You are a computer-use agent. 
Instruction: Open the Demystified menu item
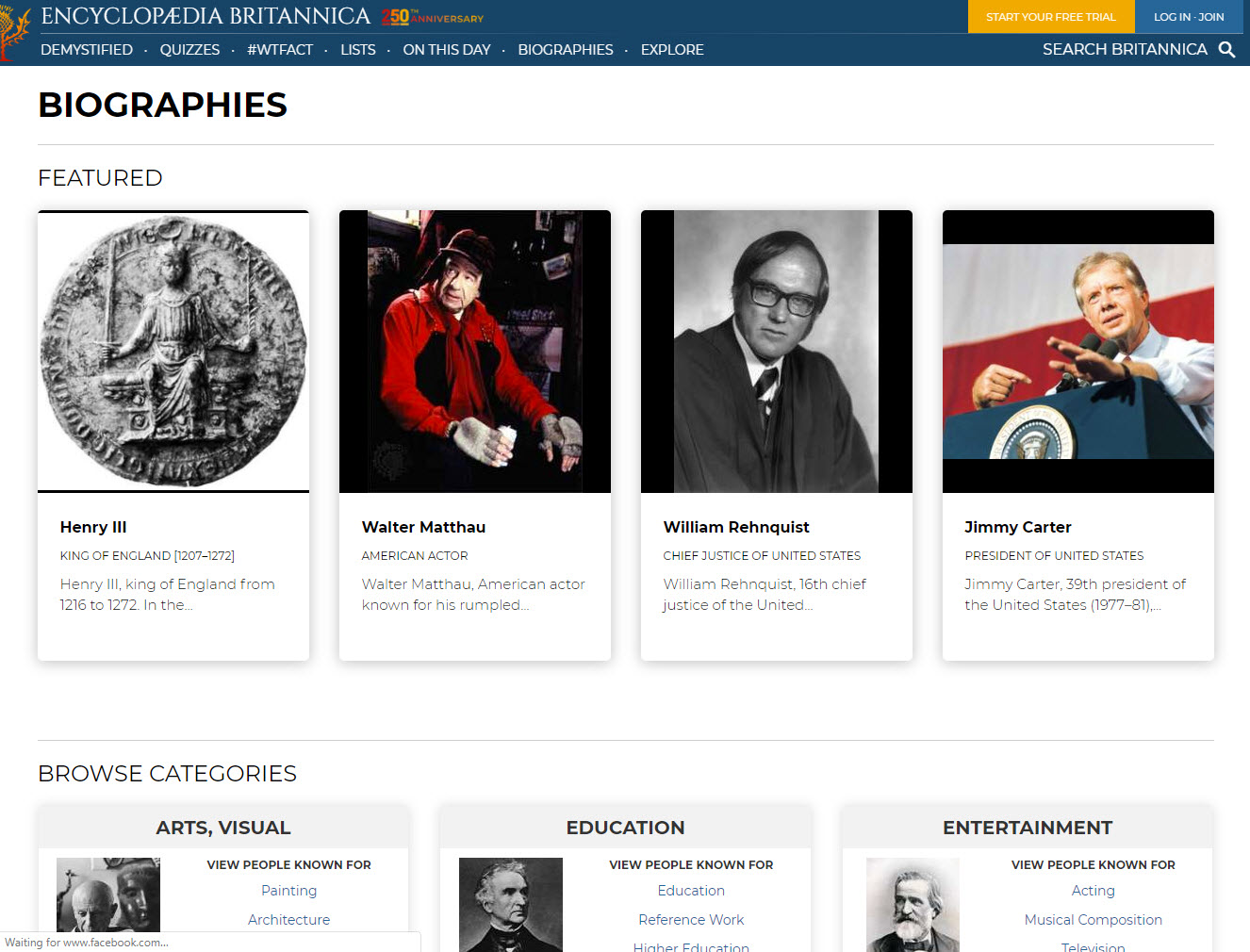pyautogui.click(x=87, y=50)
